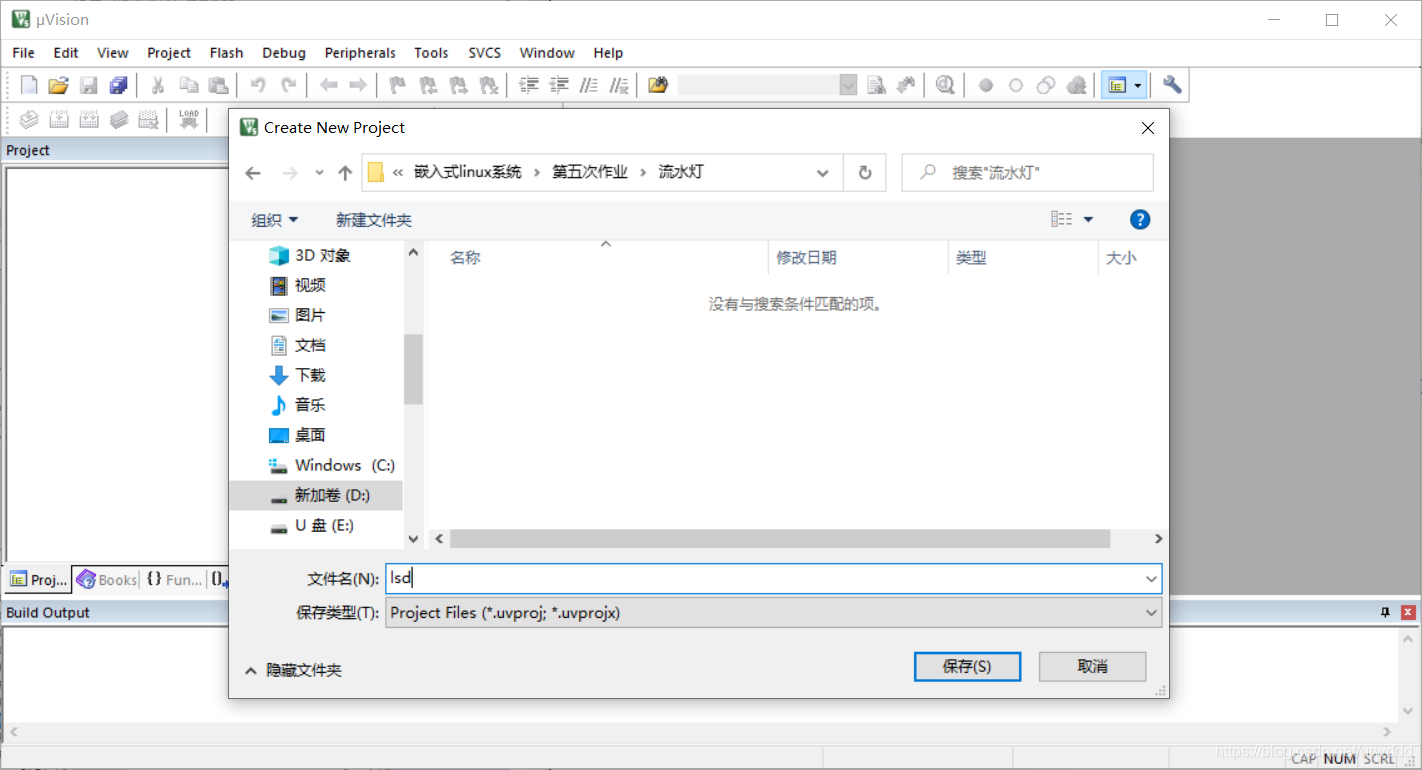Click the 取消 cancel button
The width and height of the screenshot is (1422, 770).
pos(1092,666)
